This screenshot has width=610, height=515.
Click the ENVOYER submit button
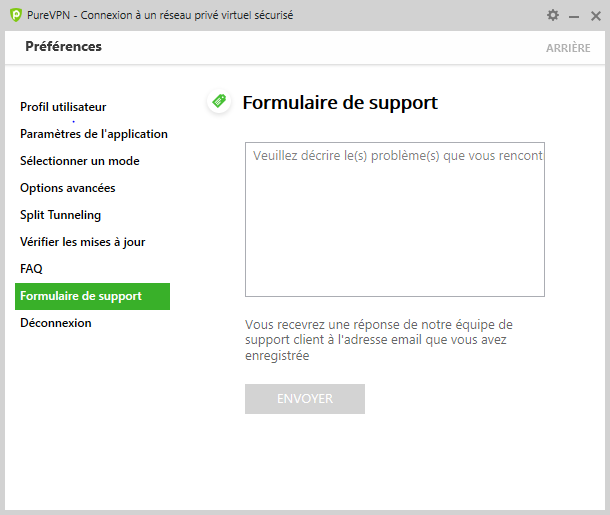(305, 399)
